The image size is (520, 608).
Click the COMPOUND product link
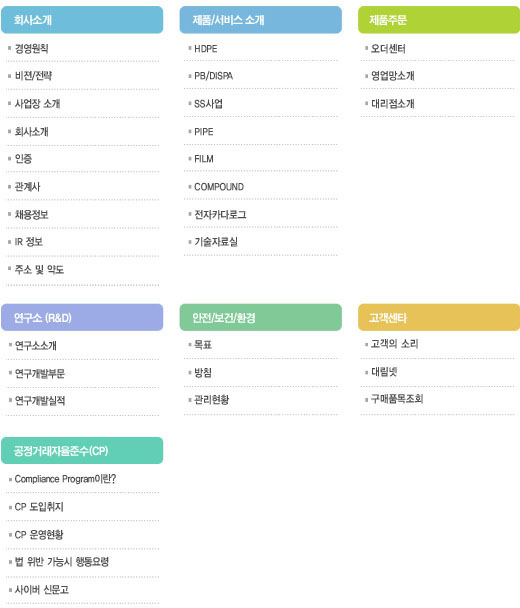[x=219, y=187]
